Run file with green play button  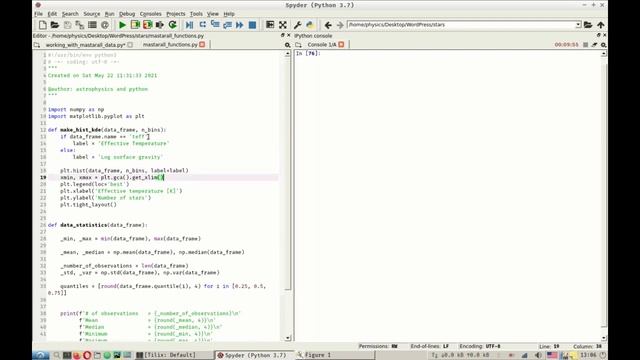tap(122, 25)
